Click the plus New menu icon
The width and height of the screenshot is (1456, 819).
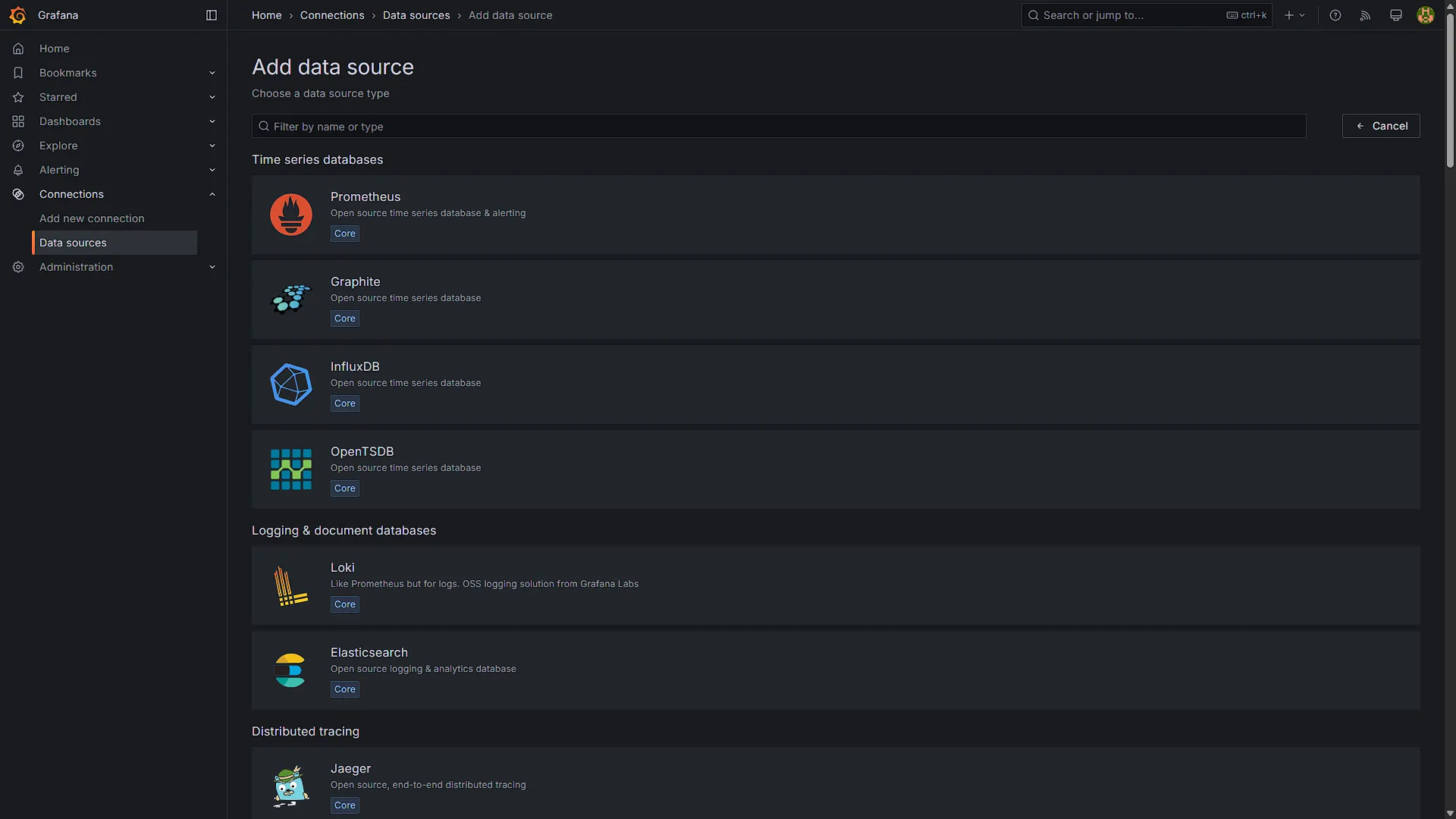click(x=1289, y=15)
